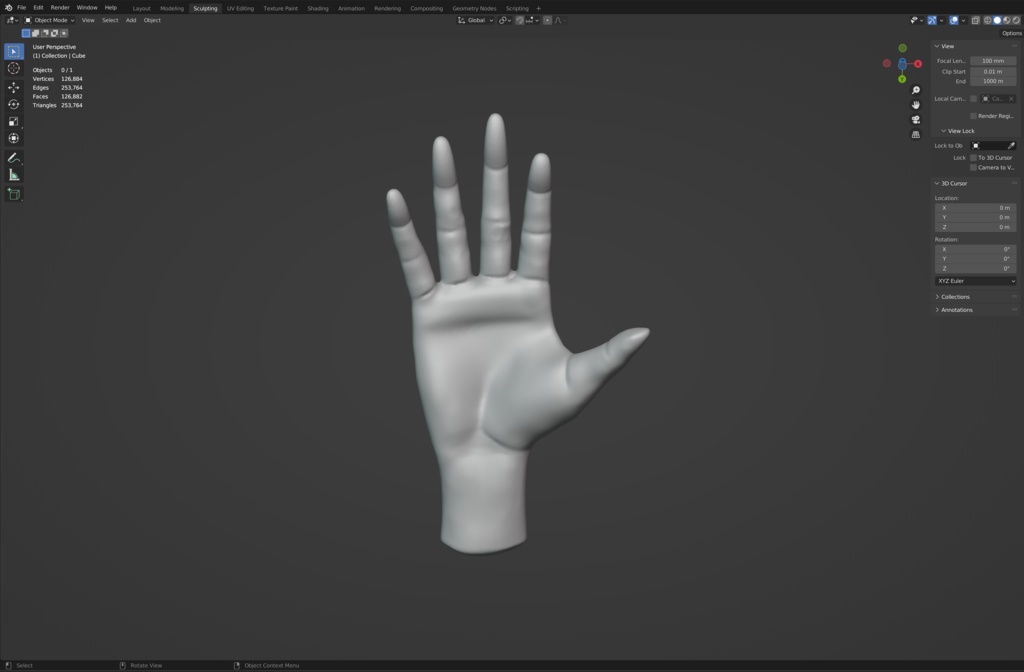Open the Render menu
Screen dimensions: 1024x672
click(x=60, y=8)
